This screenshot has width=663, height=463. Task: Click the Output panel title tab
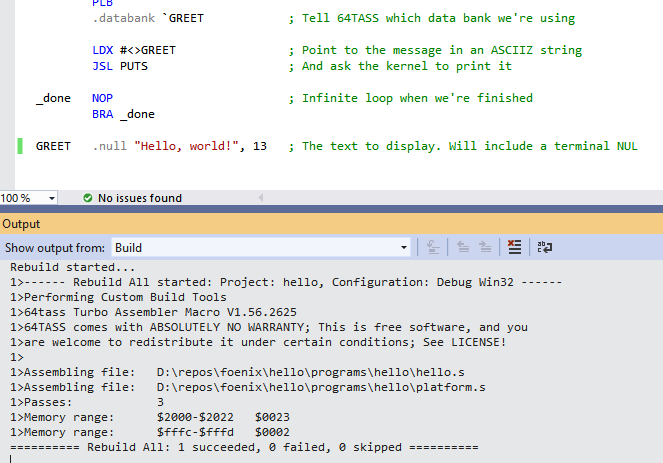21,224
